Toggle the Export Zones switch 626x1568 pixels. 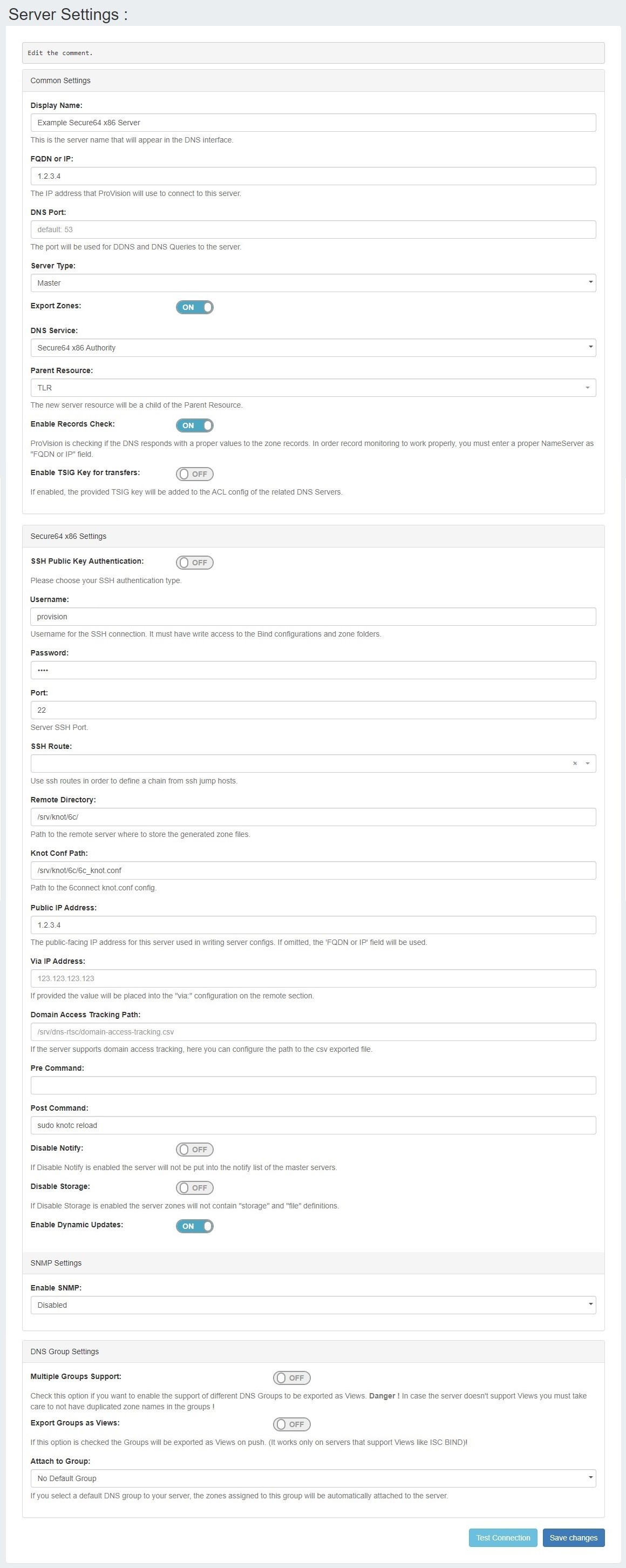pyautogui.click(x=195, y=307)
